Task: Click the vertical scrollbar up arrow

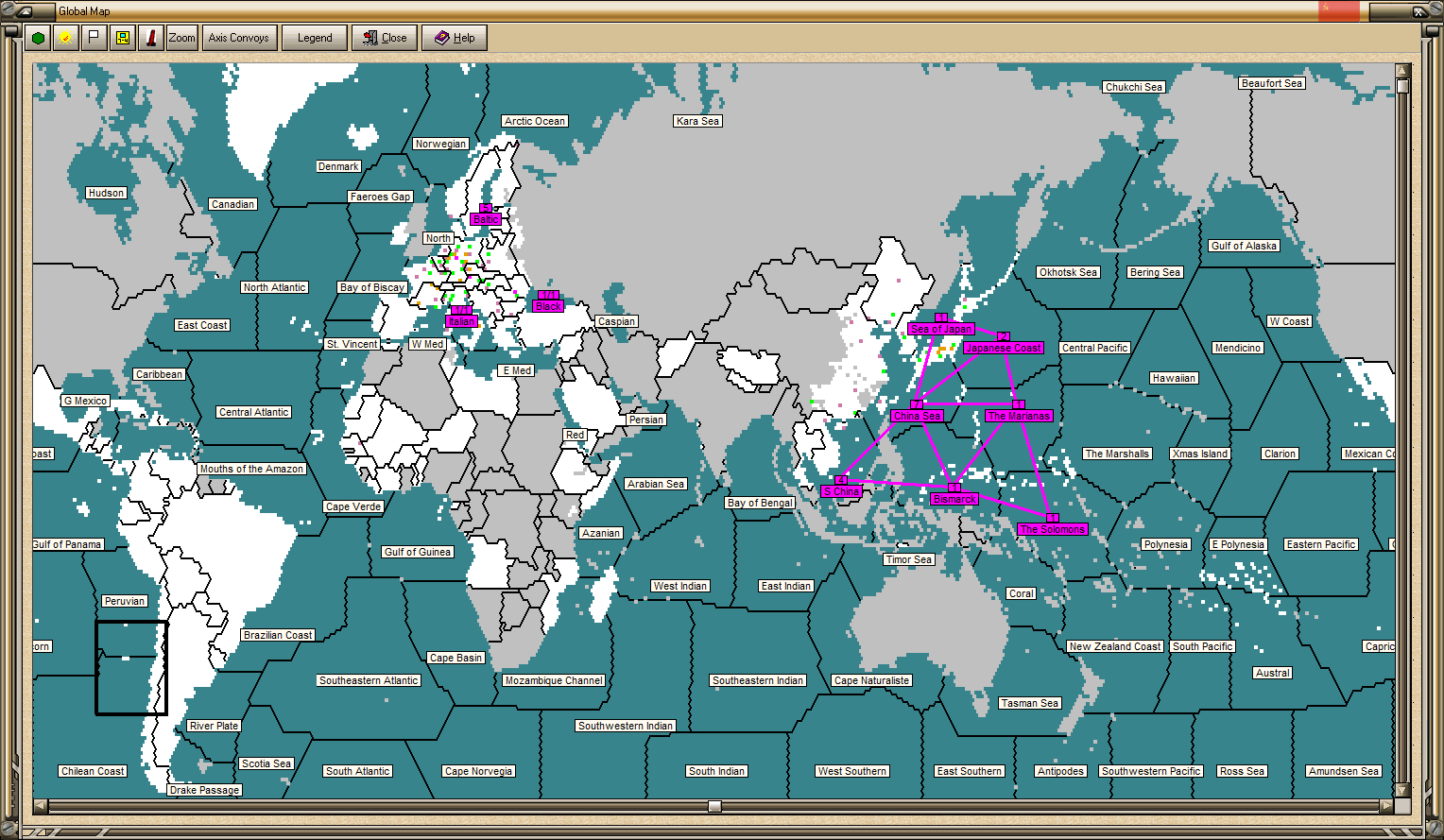Action: tap(1402, 71)
